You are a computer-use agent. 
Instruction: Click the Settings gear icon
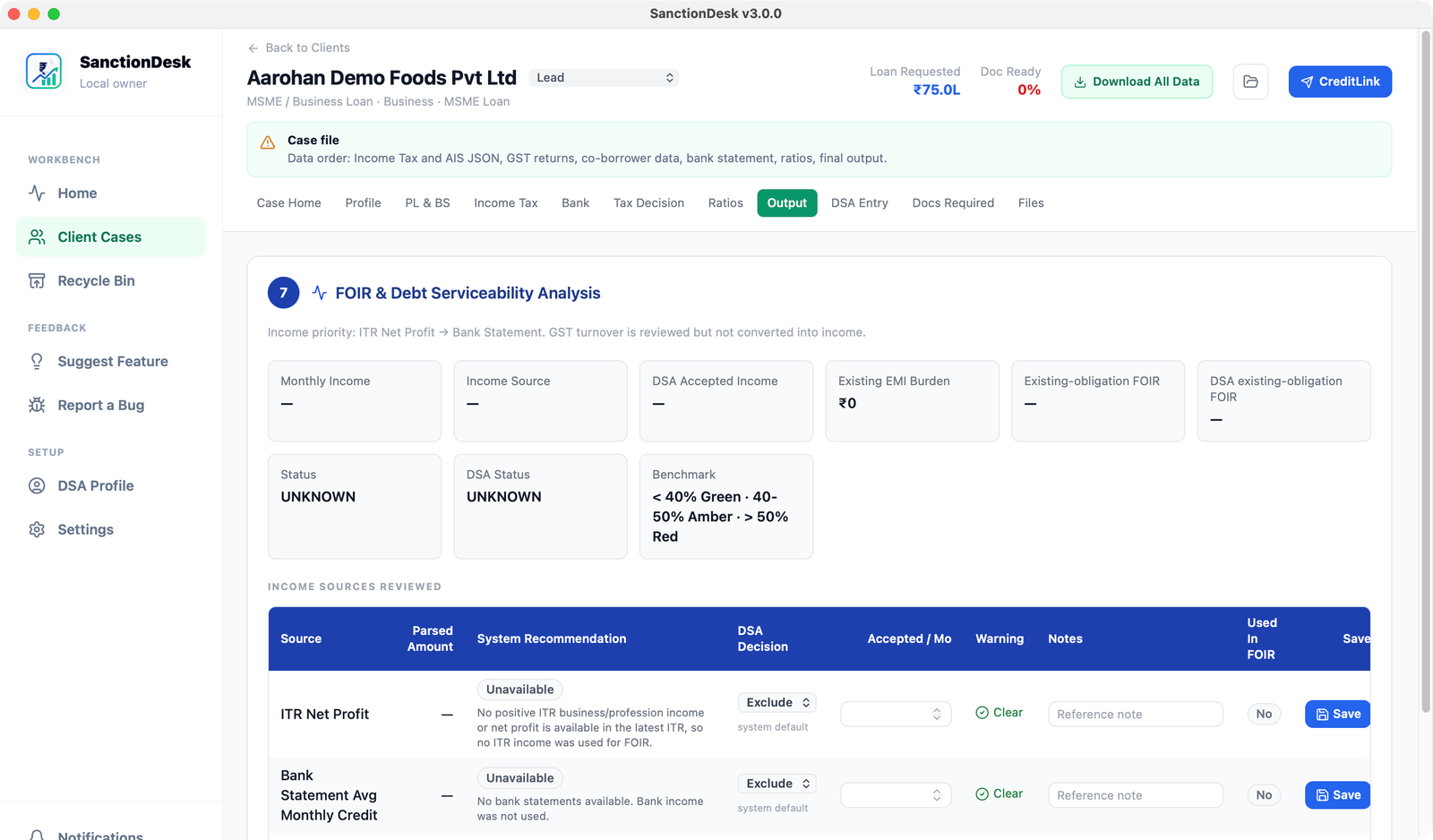tap(37, 529)
